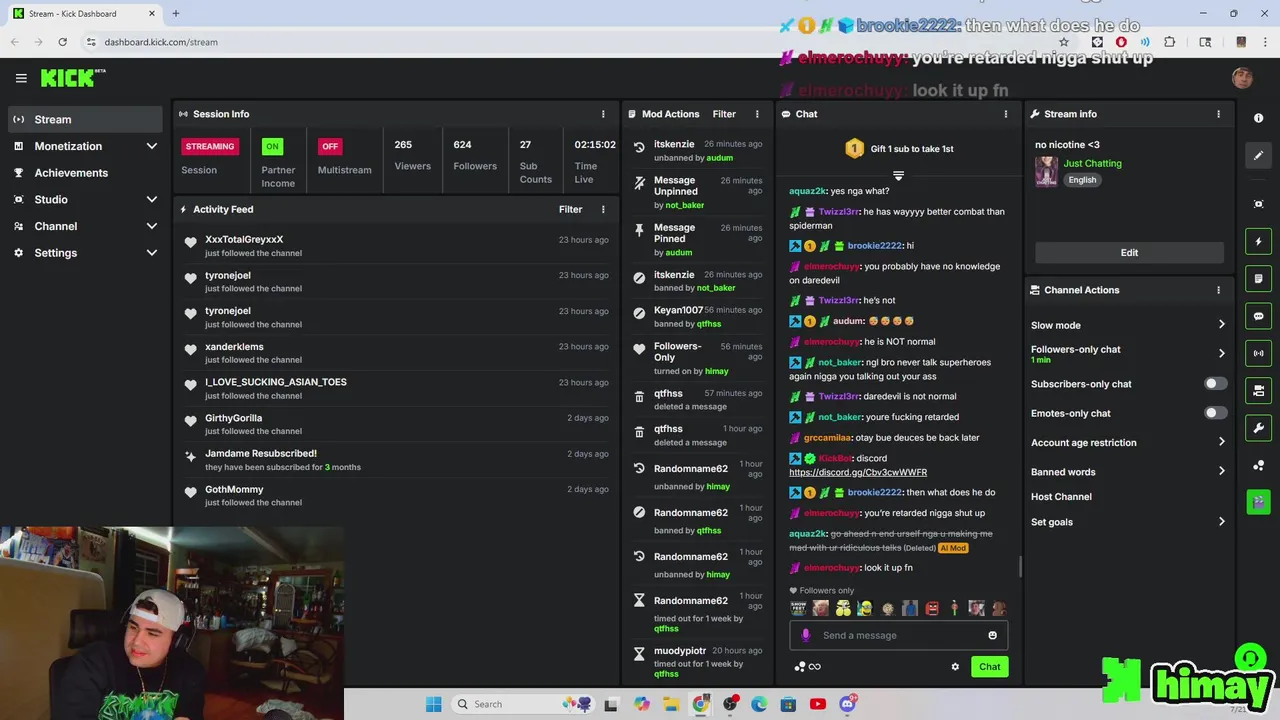
Task: Open chat settings gear icon
Action: (x=955, y=667)
